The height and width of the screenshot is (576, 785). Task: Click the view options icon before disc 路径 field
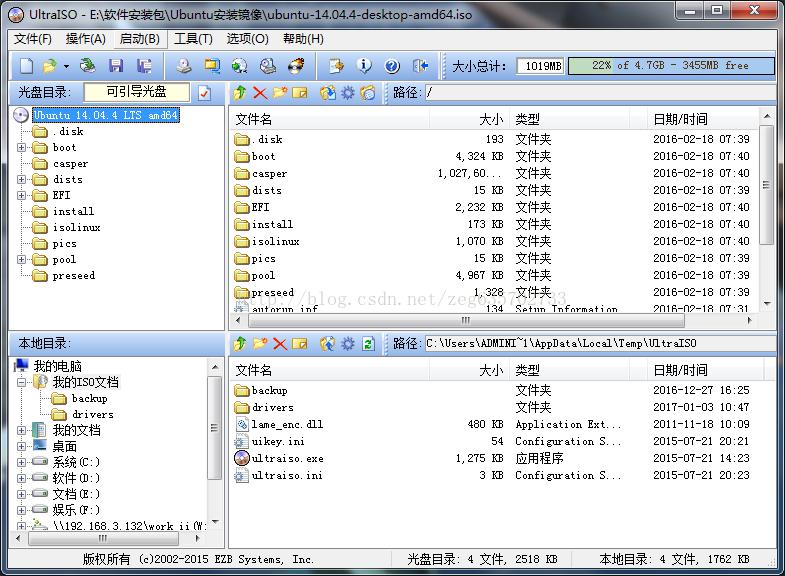(x=368, y=93)
